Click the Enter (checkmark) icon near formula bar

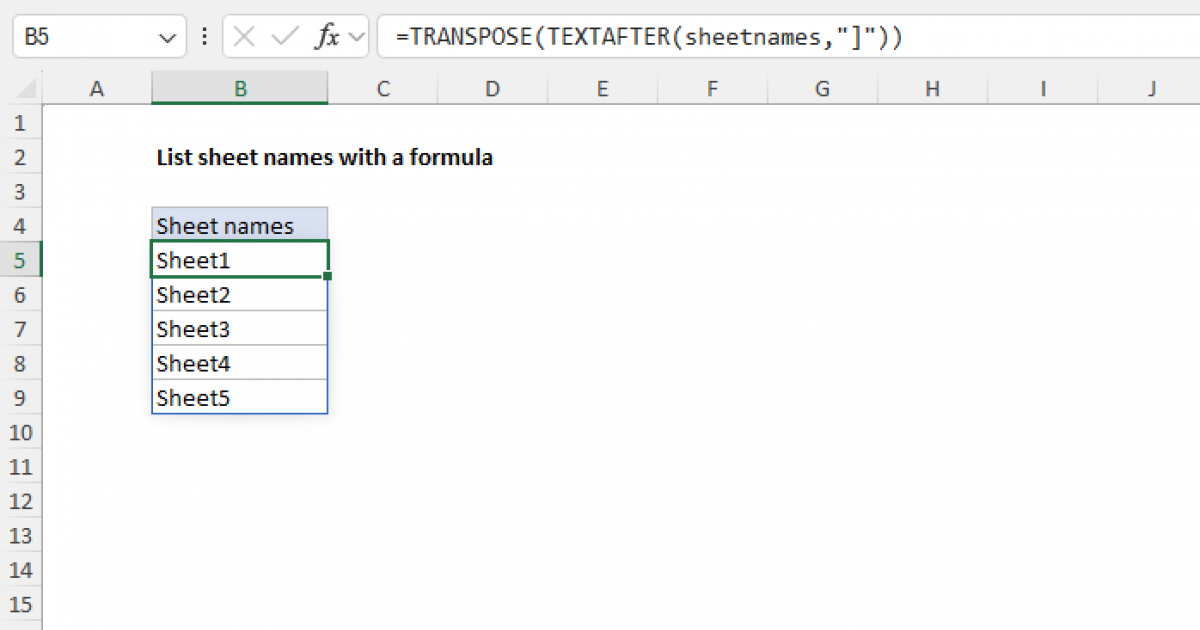click(284, 36)
